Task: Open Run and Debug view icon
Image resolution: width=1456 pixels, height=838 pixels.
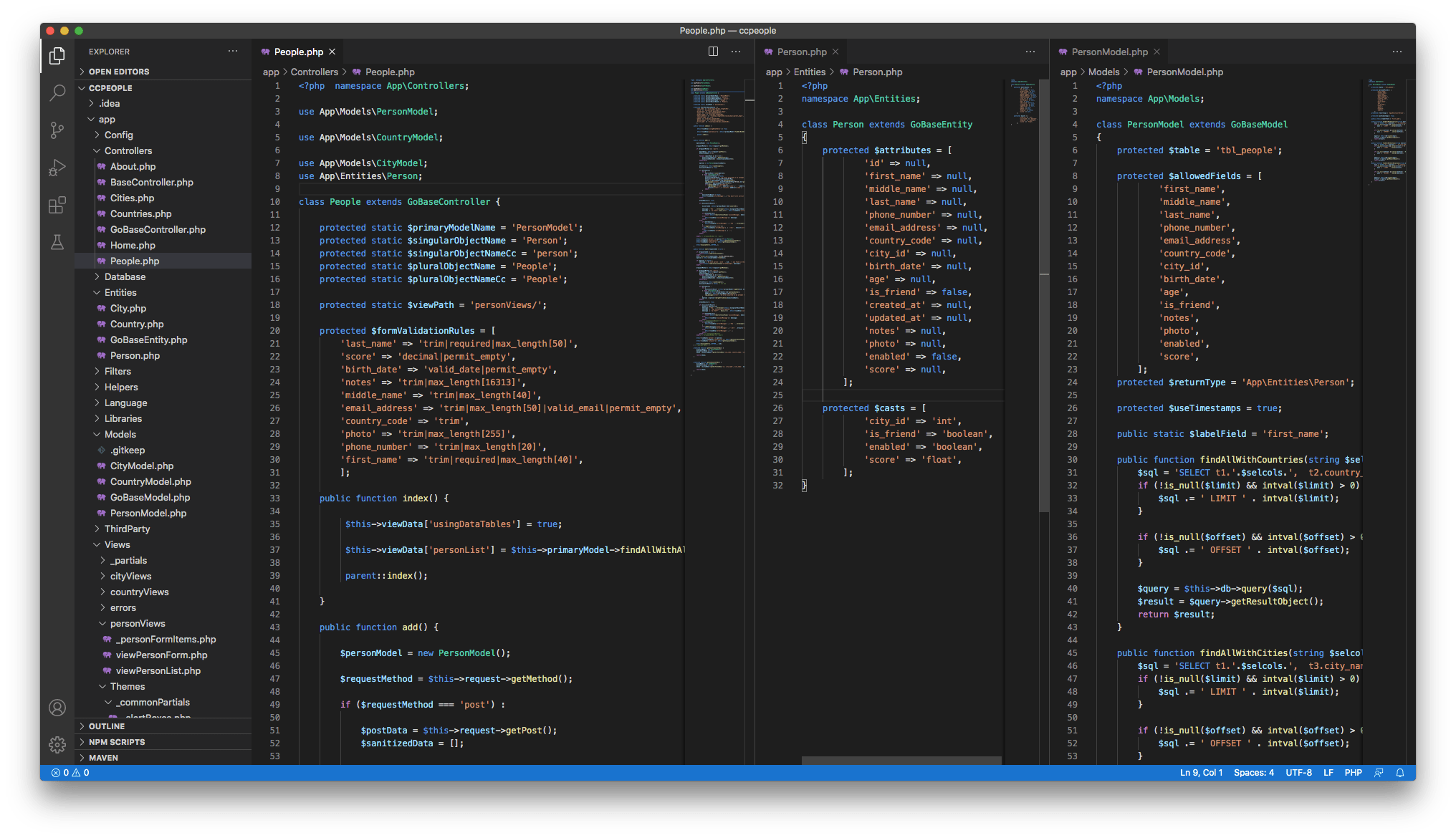Action: pos(57,168)
